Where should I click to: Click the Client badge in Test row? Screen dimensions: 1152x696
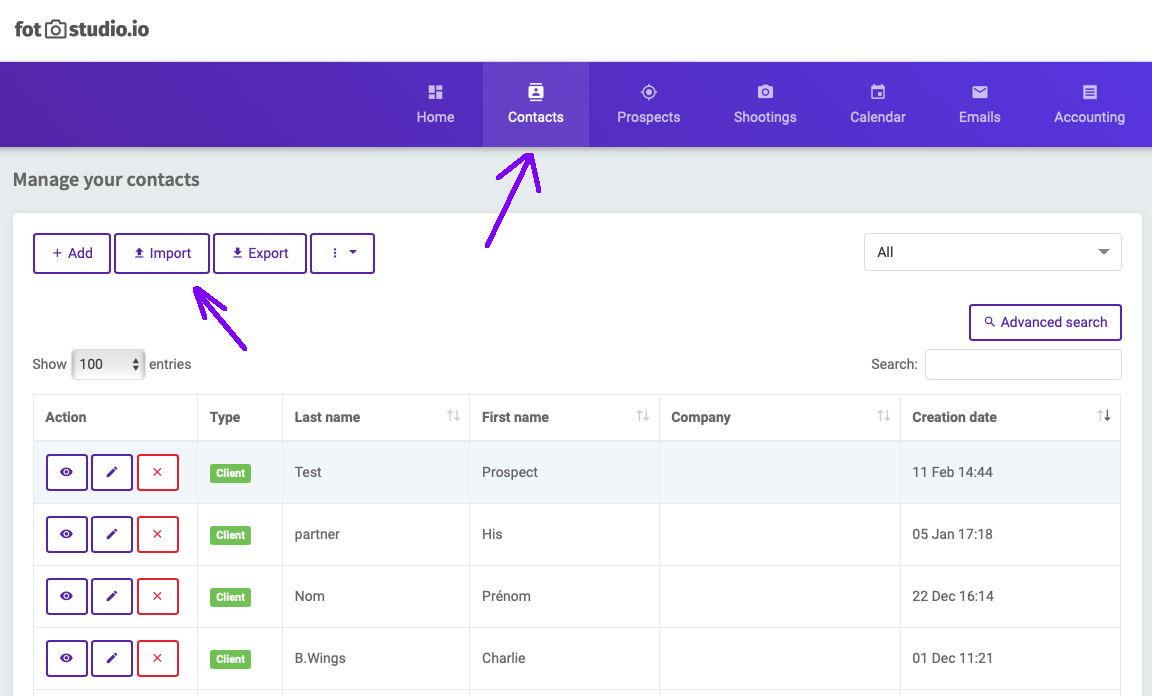tap(230, 473)
